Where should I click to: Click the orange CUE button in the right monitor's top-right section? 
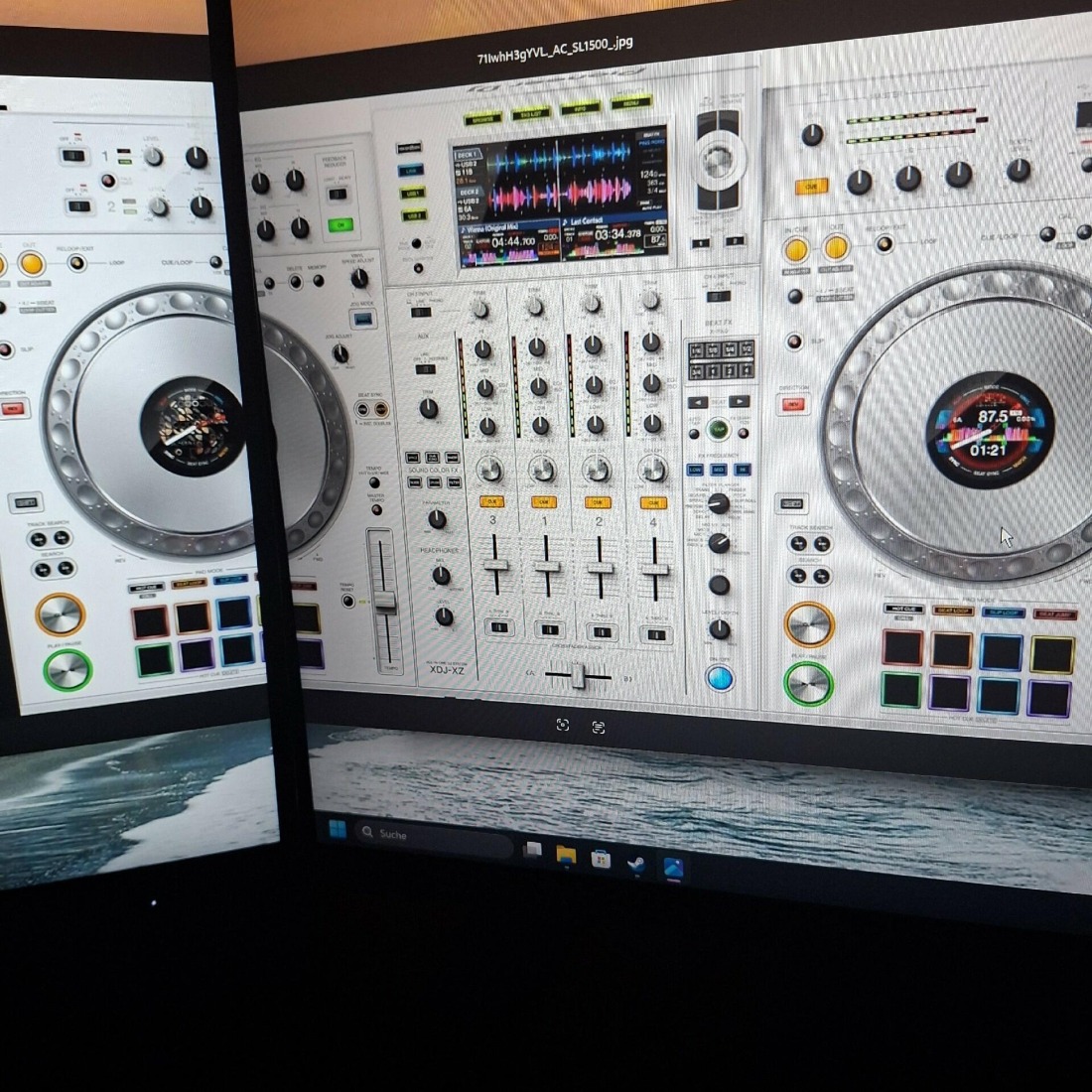point(811,187)
